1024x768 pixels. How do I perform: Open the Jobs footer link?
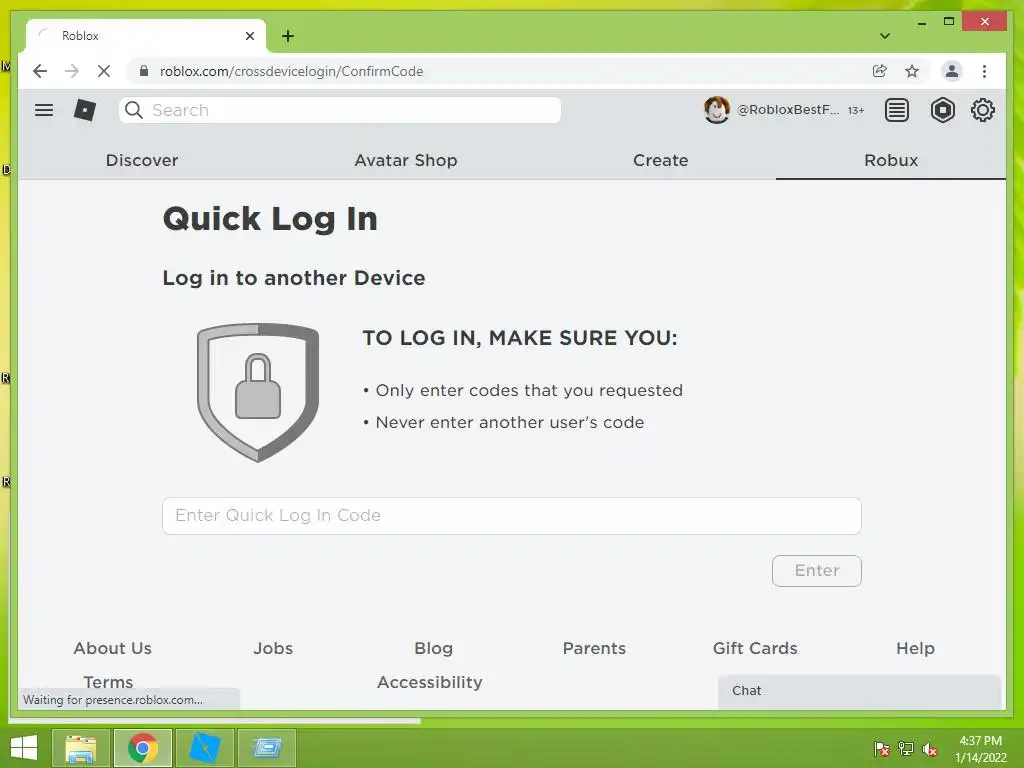273,648
